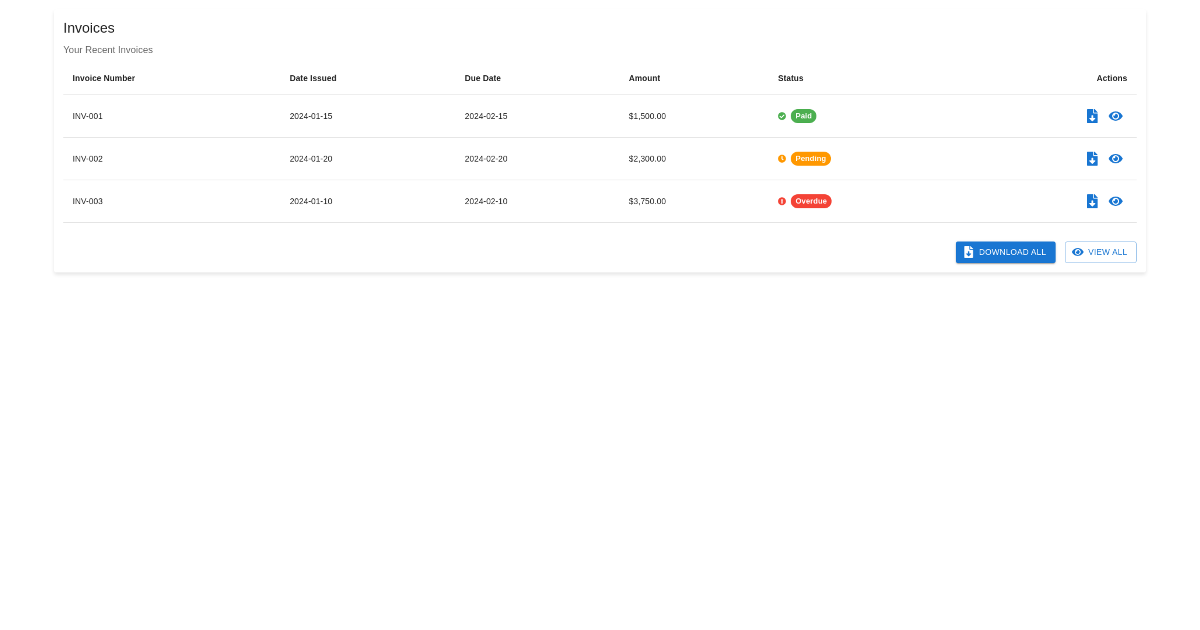Toggle the green check on the Paid status
Viewport: 1200px width, 630px height.
[x=781, y=116]
